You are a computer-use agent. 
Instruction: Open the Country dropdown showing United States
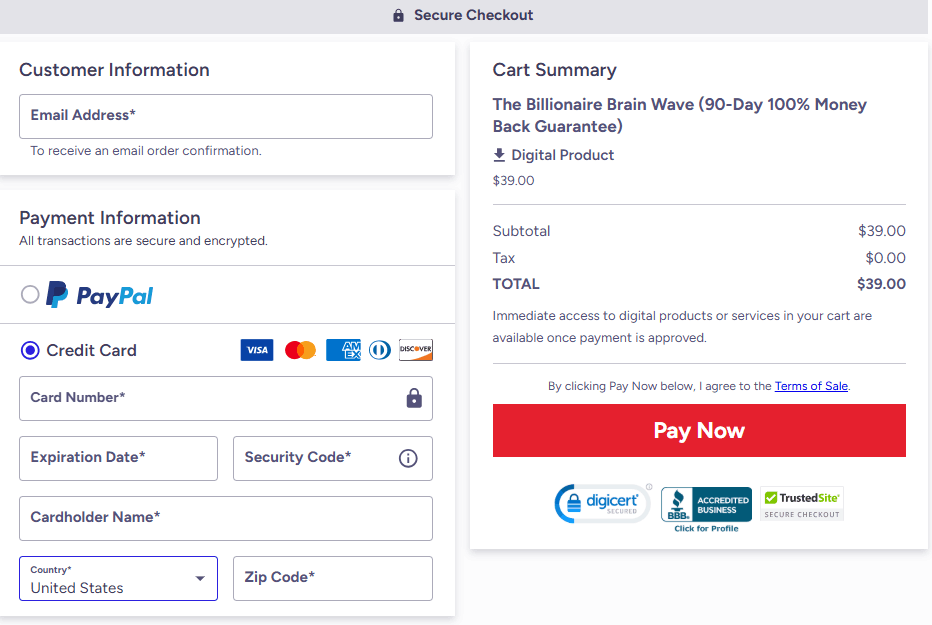click(x=118, y=579)
